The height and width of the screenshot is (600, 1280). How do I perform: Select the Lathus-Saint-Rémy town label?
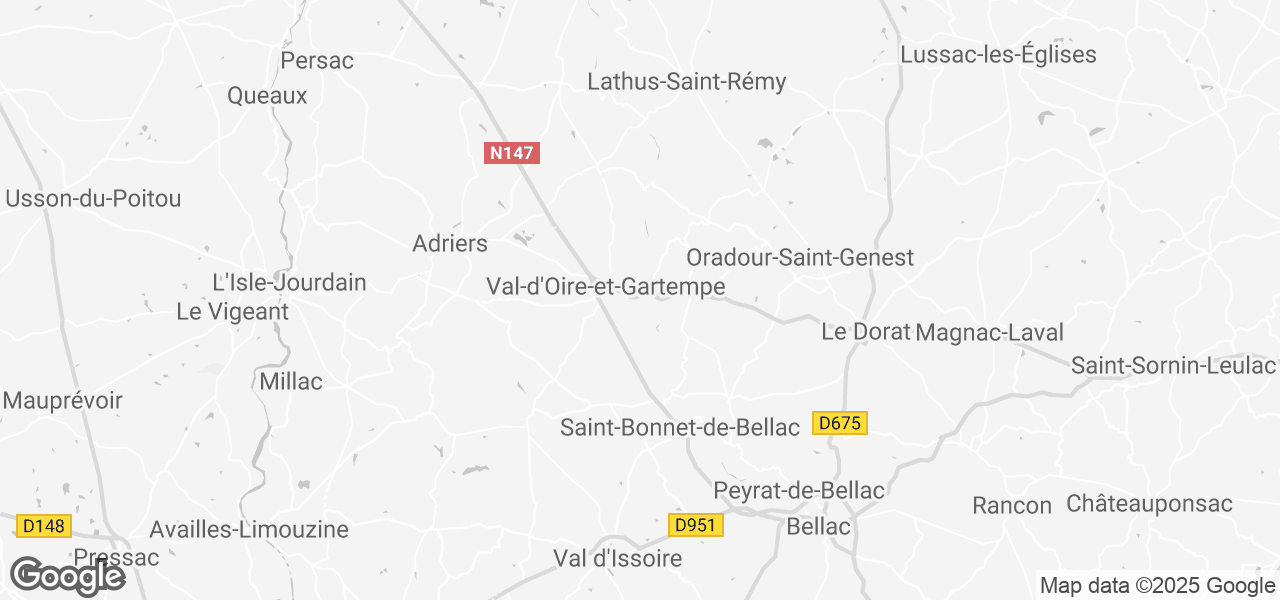pos(687,82)
